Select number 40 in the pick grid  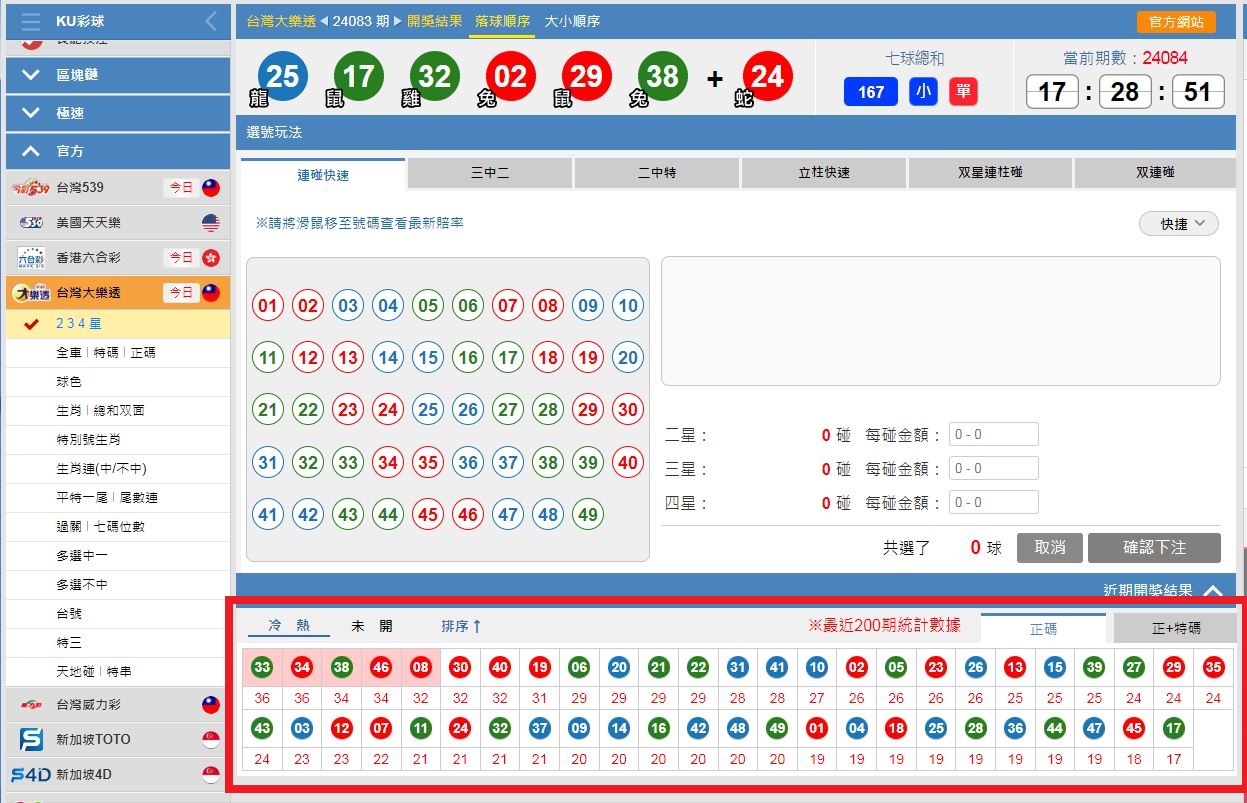pyautogui.click(x=628, y=463)
